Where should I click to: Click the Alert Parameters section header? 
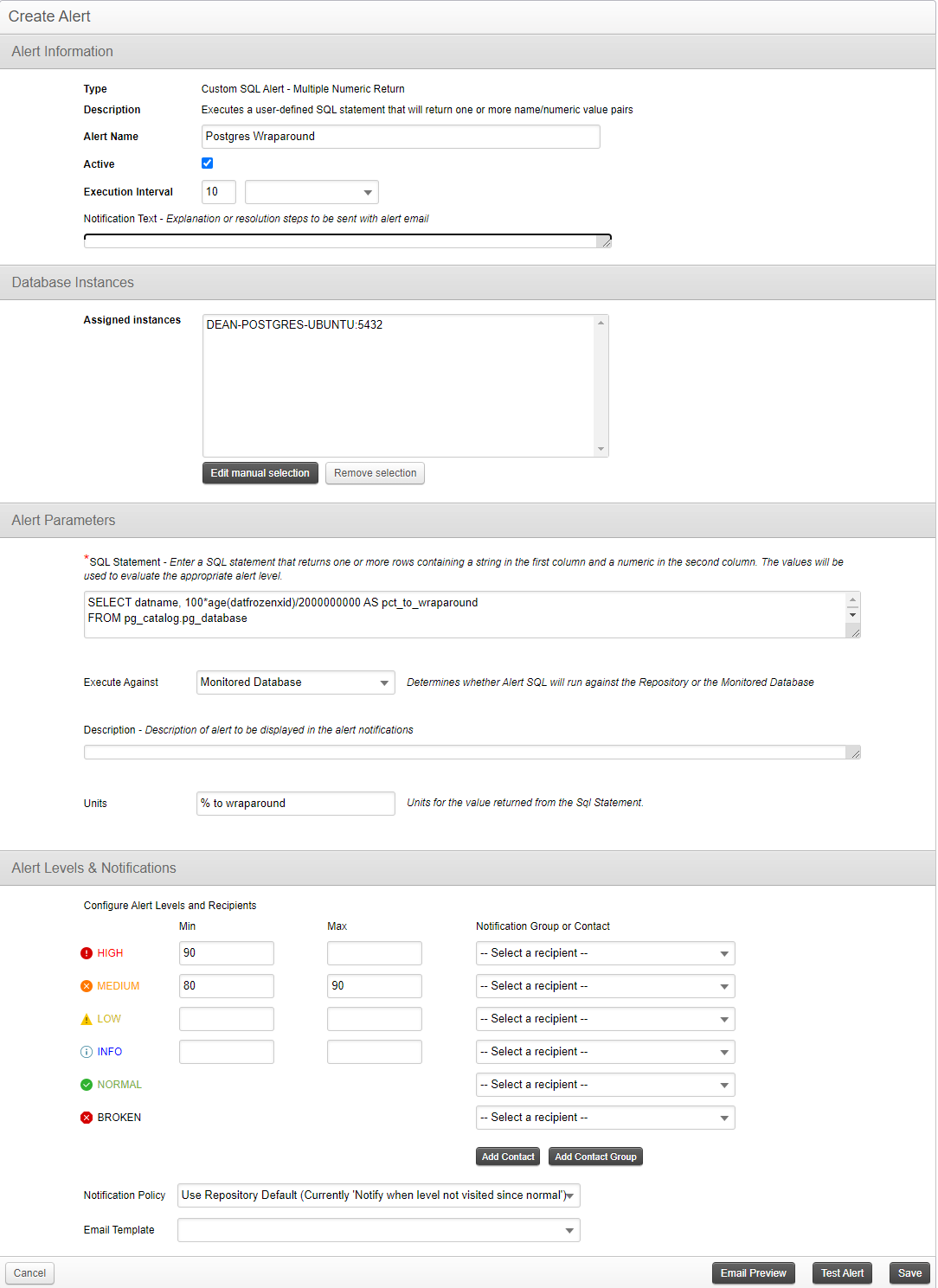468,520
